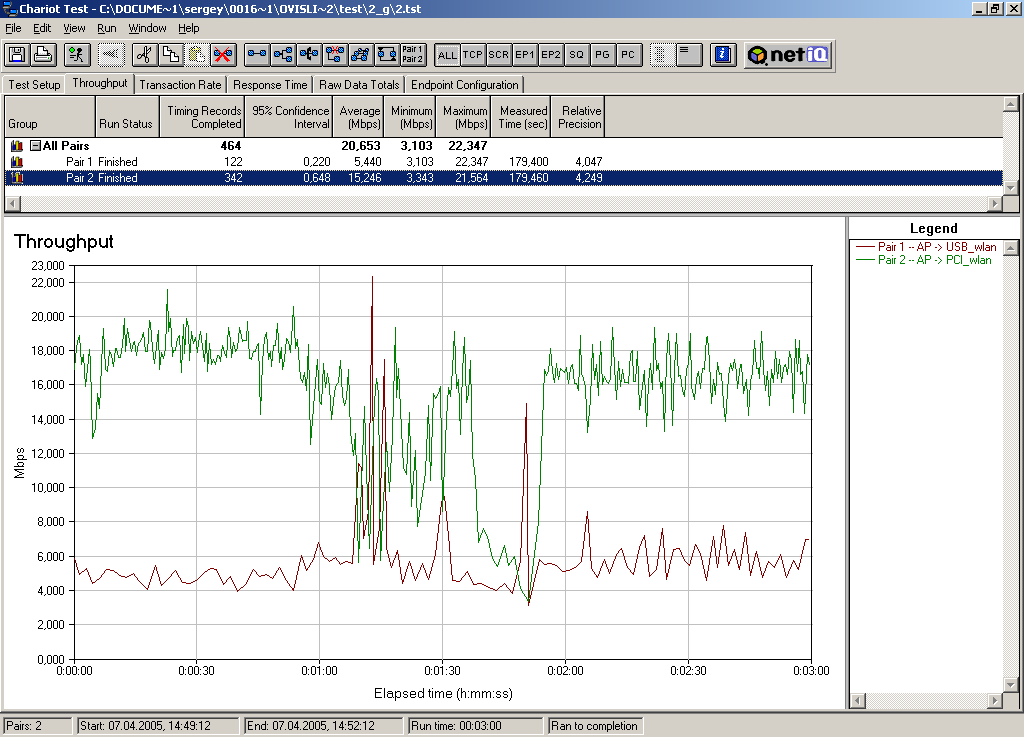This screenshot has height=737, width=1024.
Task: Click Pair 1 USB_wlan legend entry
Action: pos(935,247)
